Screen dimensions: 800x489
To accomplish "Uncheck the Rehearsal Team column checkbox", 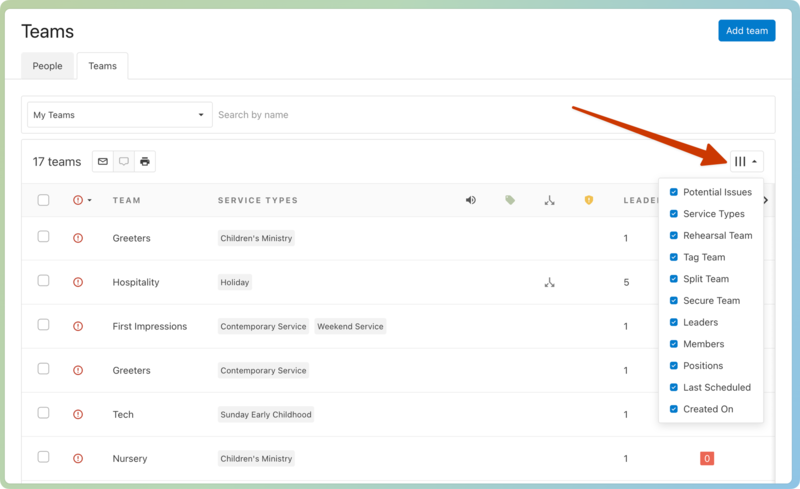I will [674, 236].
